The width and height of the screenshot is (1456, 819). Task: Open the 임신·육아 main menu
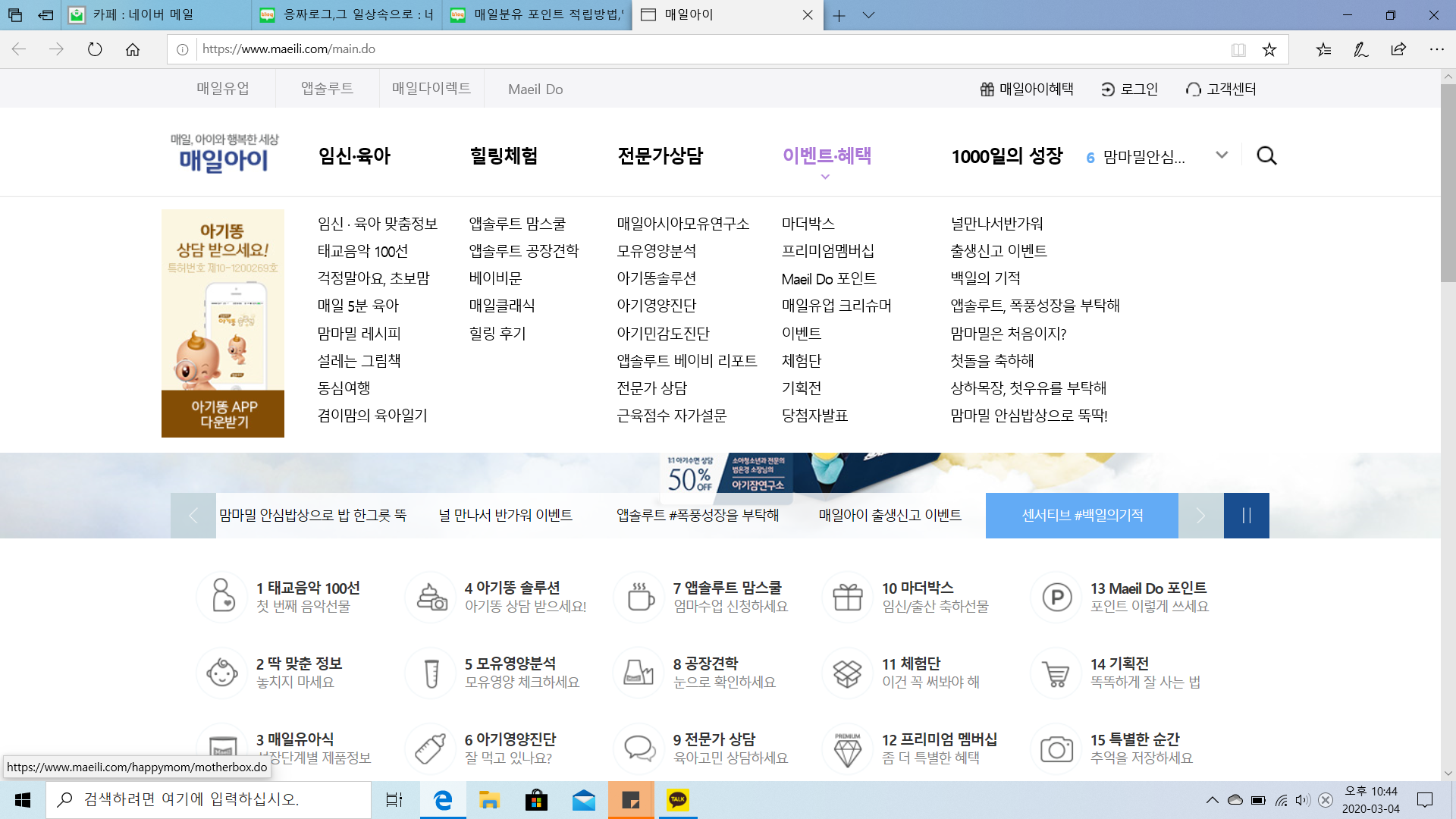pos(354,156)
